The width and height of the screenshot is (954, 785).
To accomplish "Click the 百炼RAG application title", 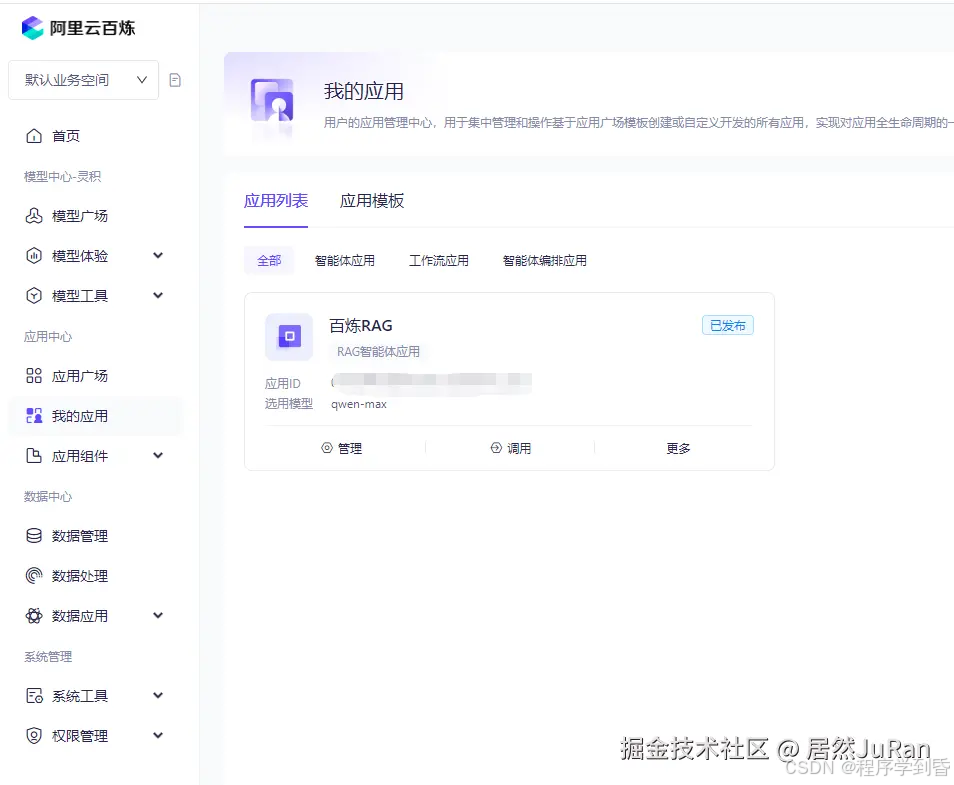I will click(361, 326).
